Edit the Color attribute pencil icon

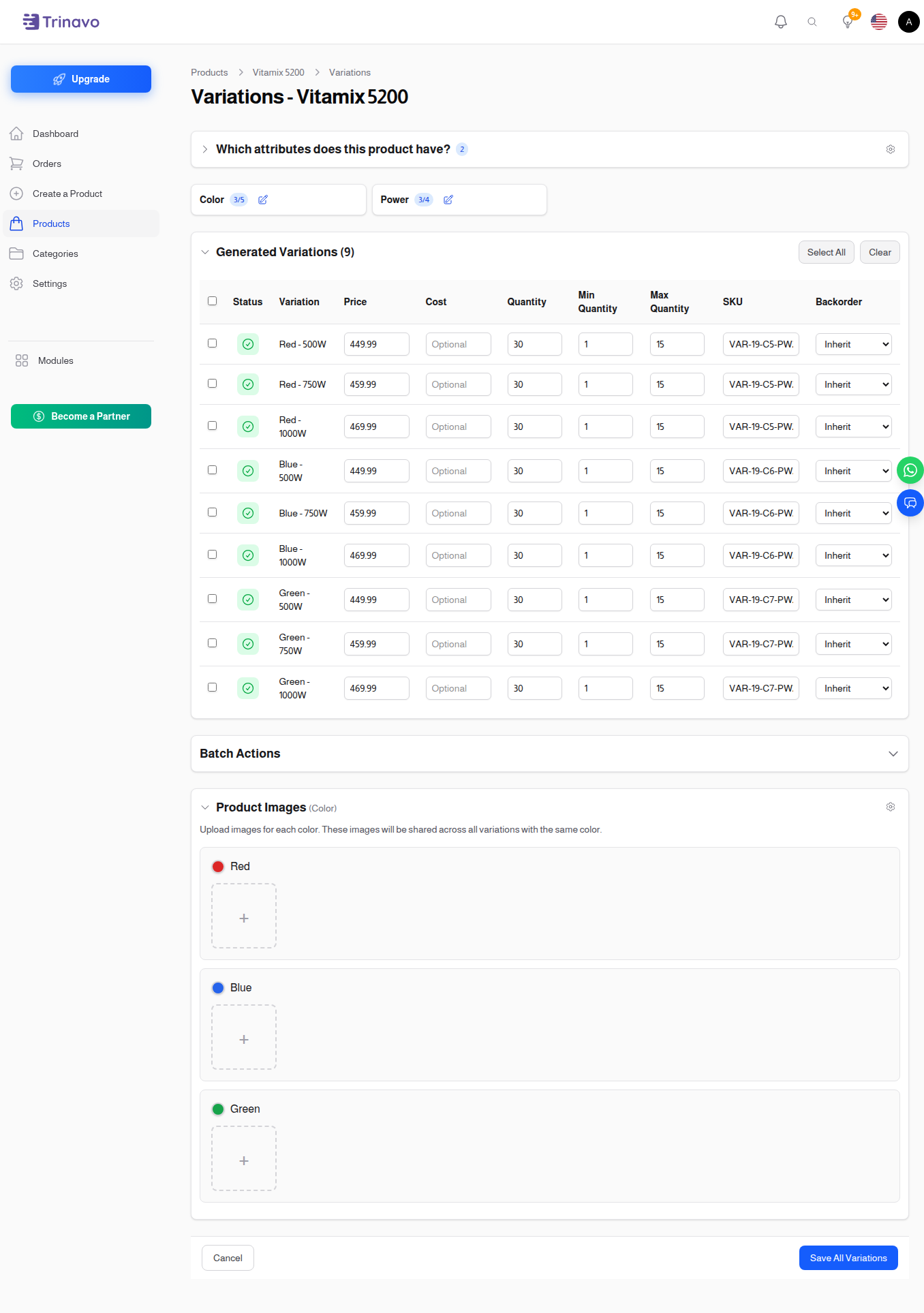(263, 200)
